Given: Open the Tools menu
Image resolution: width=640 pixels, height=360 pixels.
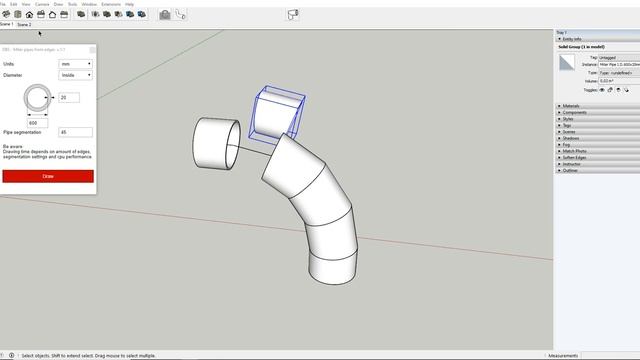Looking at the screenshot, I should tap(72, 4).
